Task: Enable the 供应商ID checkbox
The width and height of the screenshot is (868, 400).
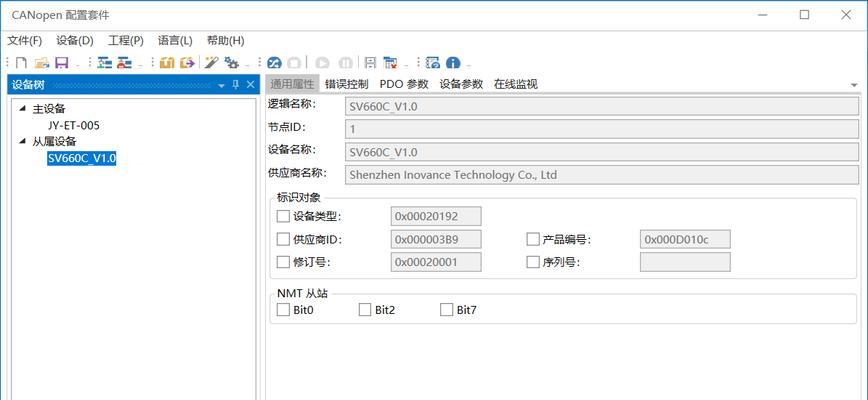Action: [283, 239]
